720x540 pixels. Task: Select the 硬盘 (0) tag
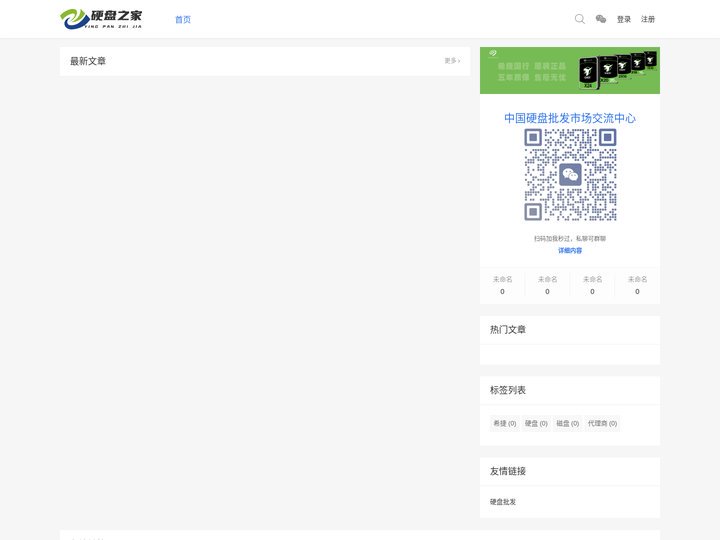pos(536,423)
